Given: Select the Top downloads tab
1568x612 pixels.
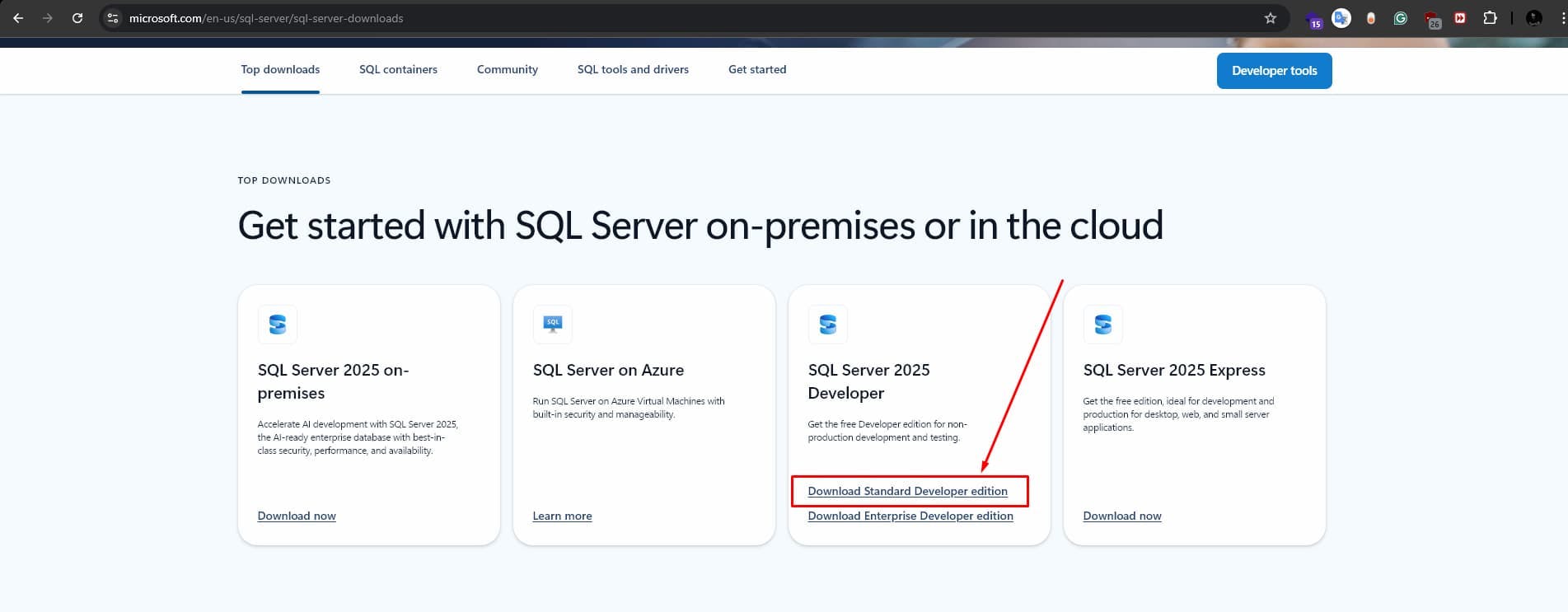Looking at the screenshot, I should pos(280,70).
